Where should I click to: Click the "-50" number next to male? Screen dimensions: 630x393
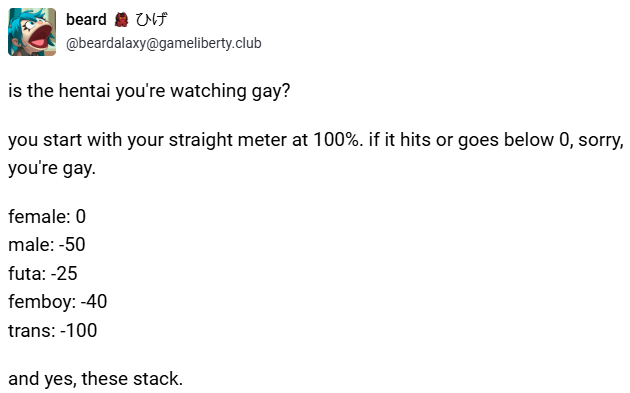(x=72, y=245)
